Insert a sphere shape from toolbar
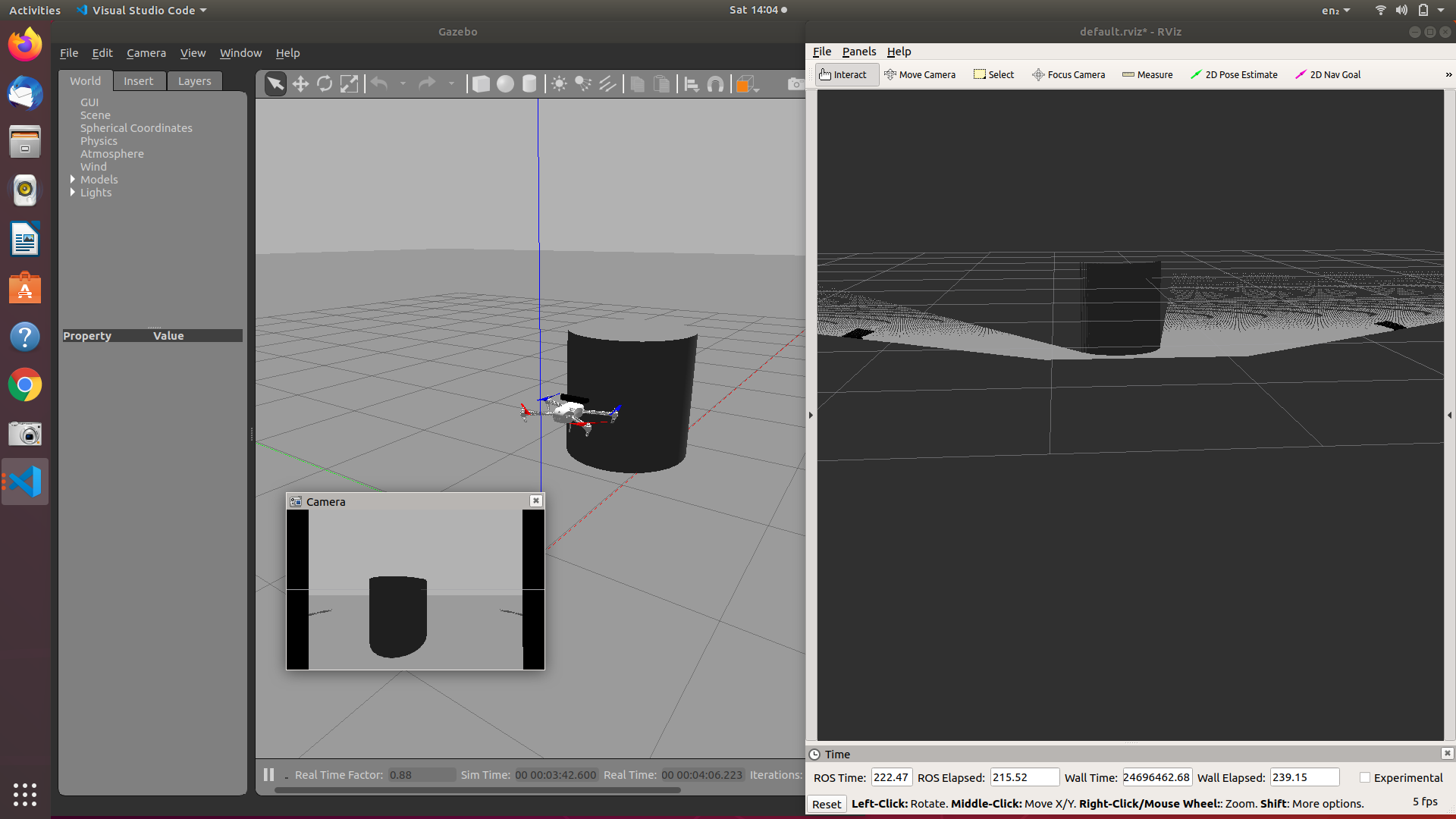The height and width of the screenshot is (819, 1456). point(505,84)
